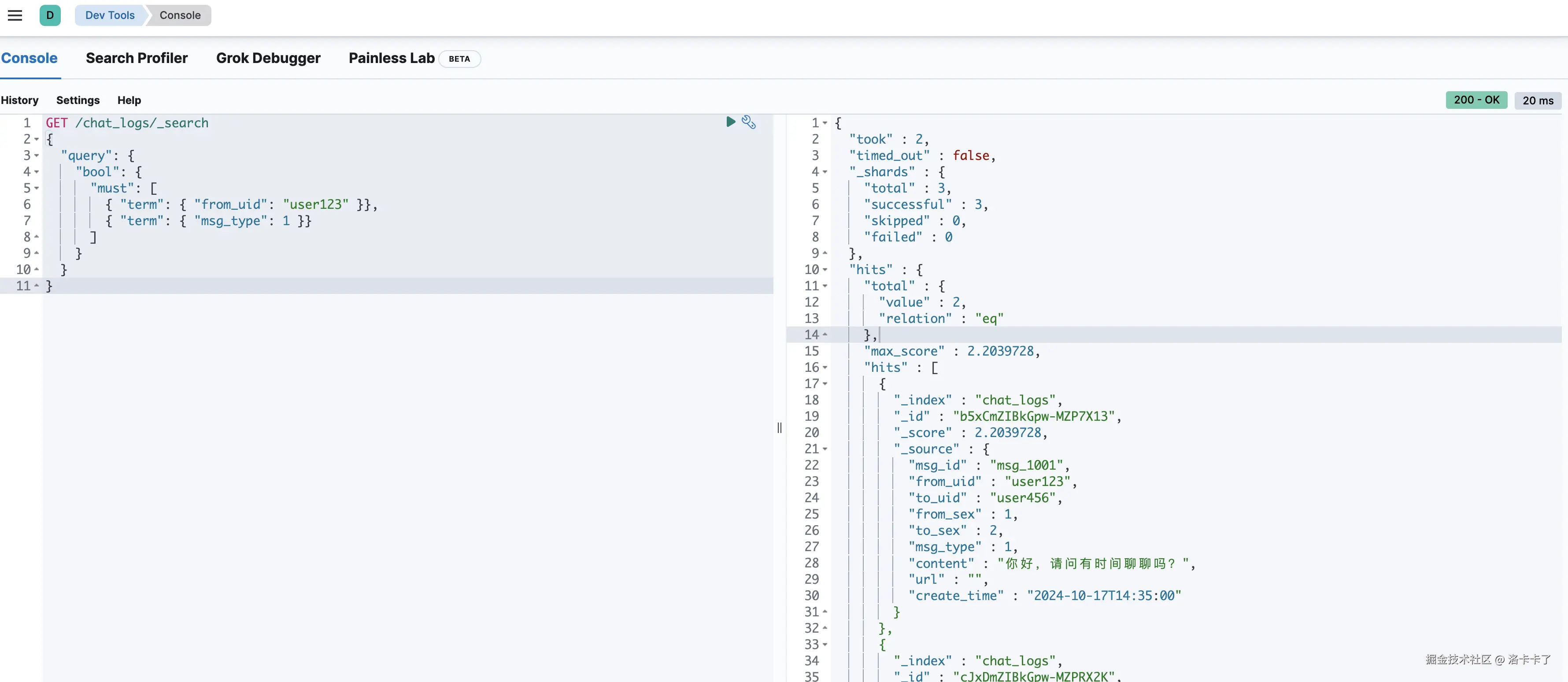
Task: Switch to the Console tab
Action: click(x=29, y=58)
